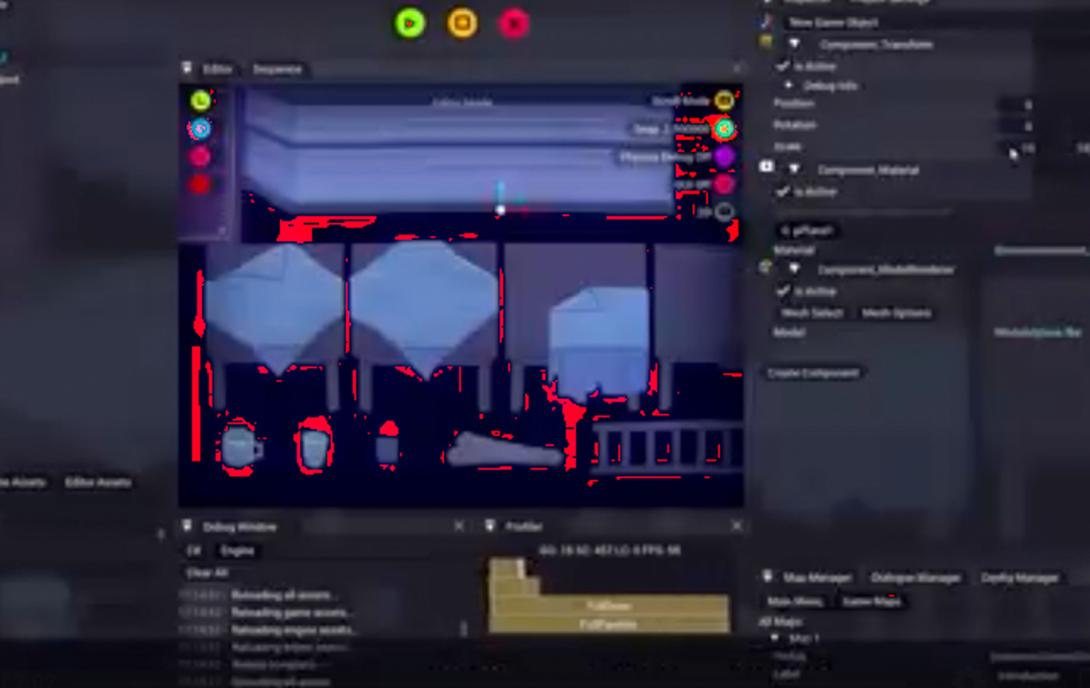The image size is (1090, 688).
Task: Click the pink circular button in top toolbar
Action: pyautogui.click(x=514, y=22)
